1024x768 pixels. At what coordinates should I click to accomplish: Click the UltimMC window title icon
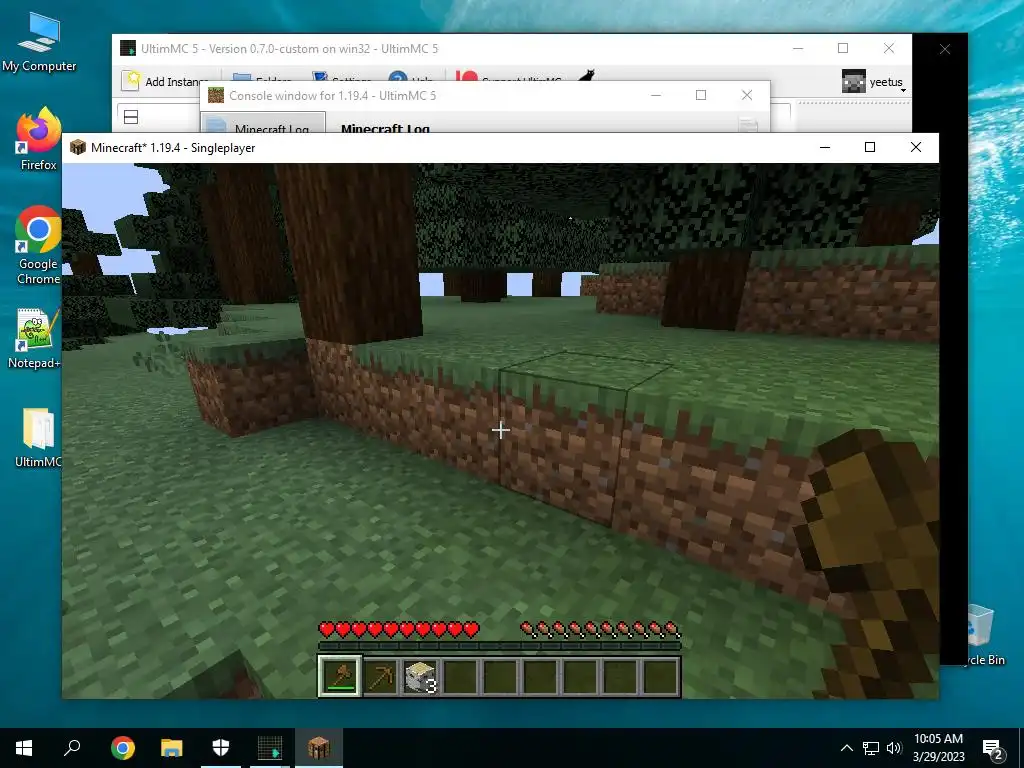tap(128, 48)
